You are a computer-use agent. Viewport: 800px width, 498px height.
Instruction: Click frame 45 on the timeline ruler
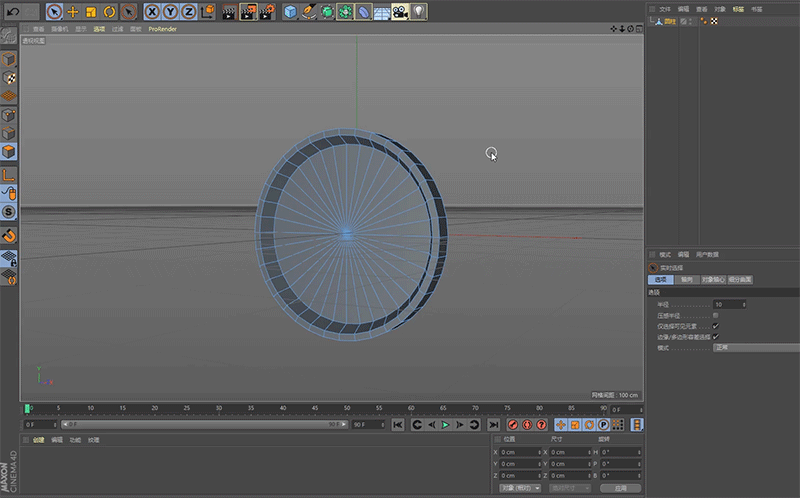(x=315, y=409)
